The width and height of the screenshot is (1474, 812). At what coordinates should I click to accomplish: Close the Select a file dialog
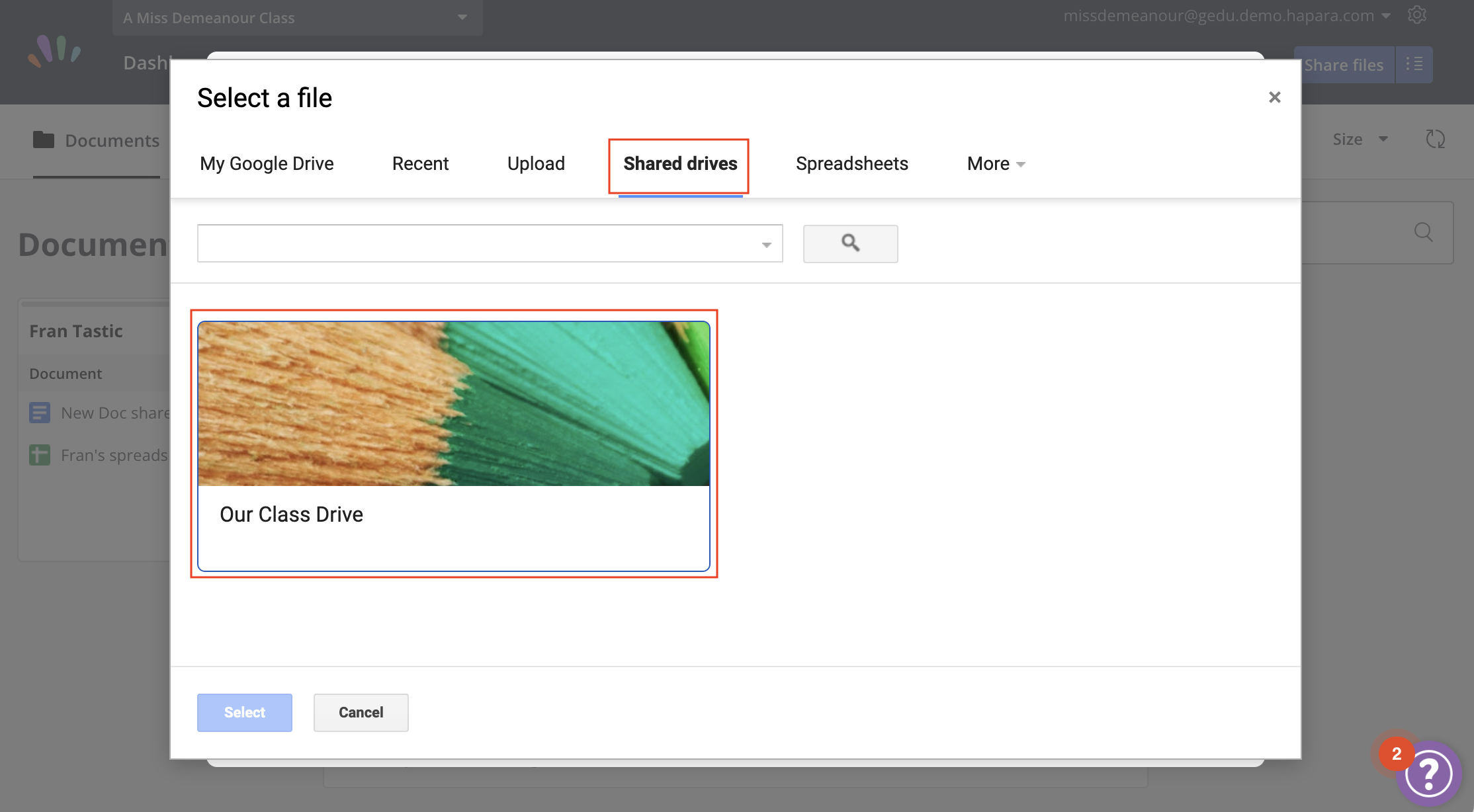1274,97
